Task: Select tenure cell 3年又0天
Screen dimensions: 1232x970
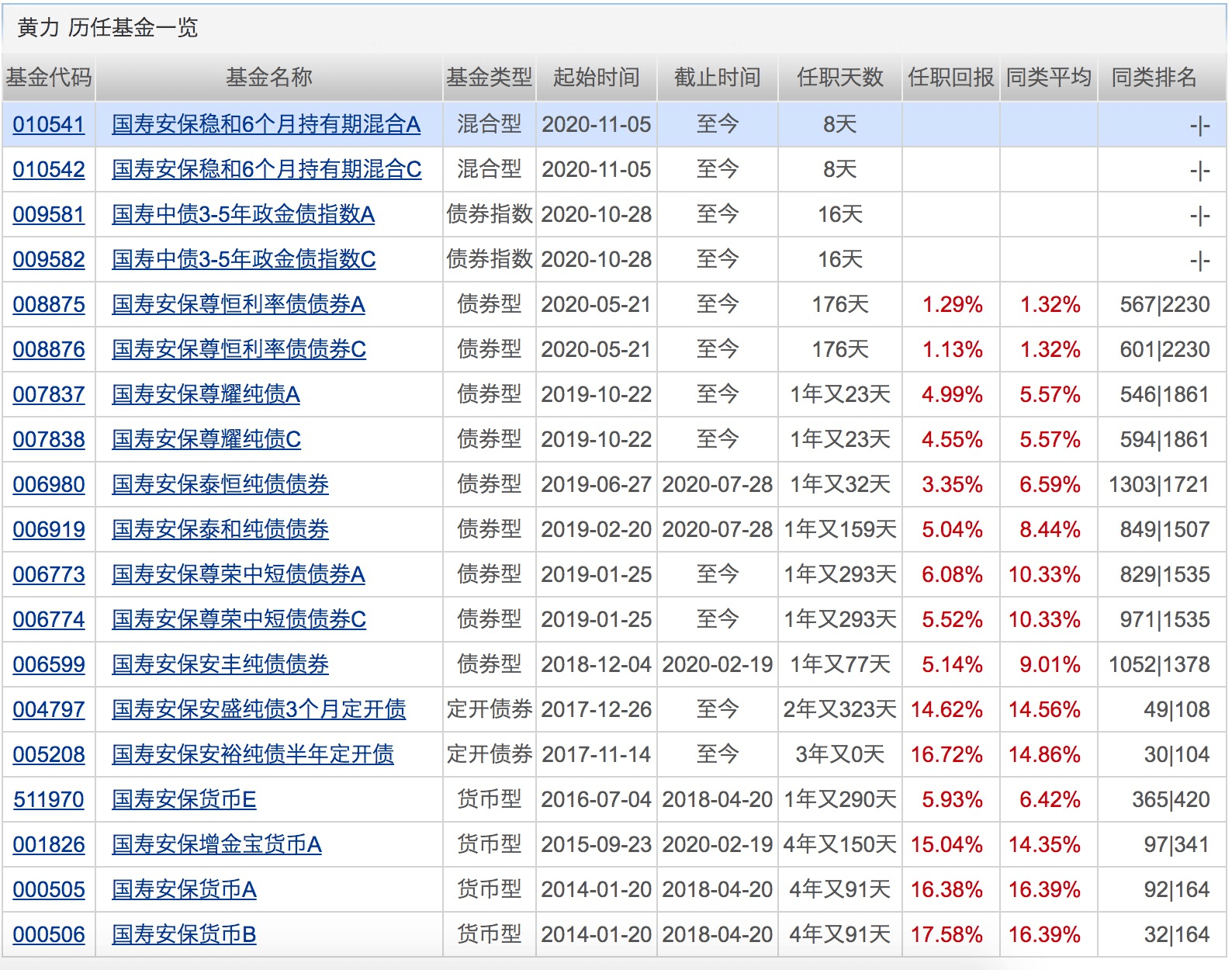Action: [839, 754]
